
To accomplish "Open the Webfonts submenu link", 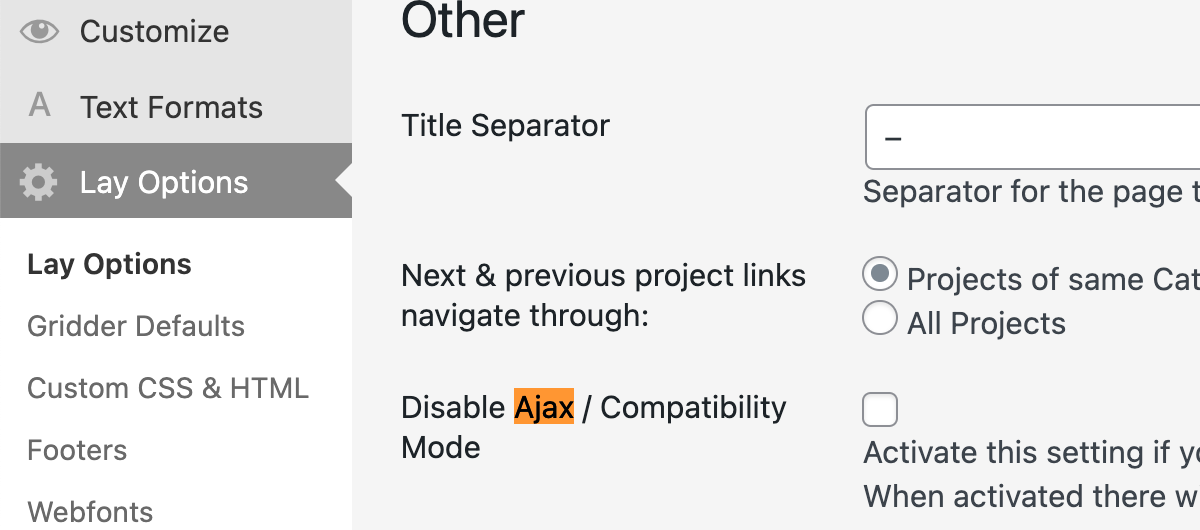I will click(90, 512).
